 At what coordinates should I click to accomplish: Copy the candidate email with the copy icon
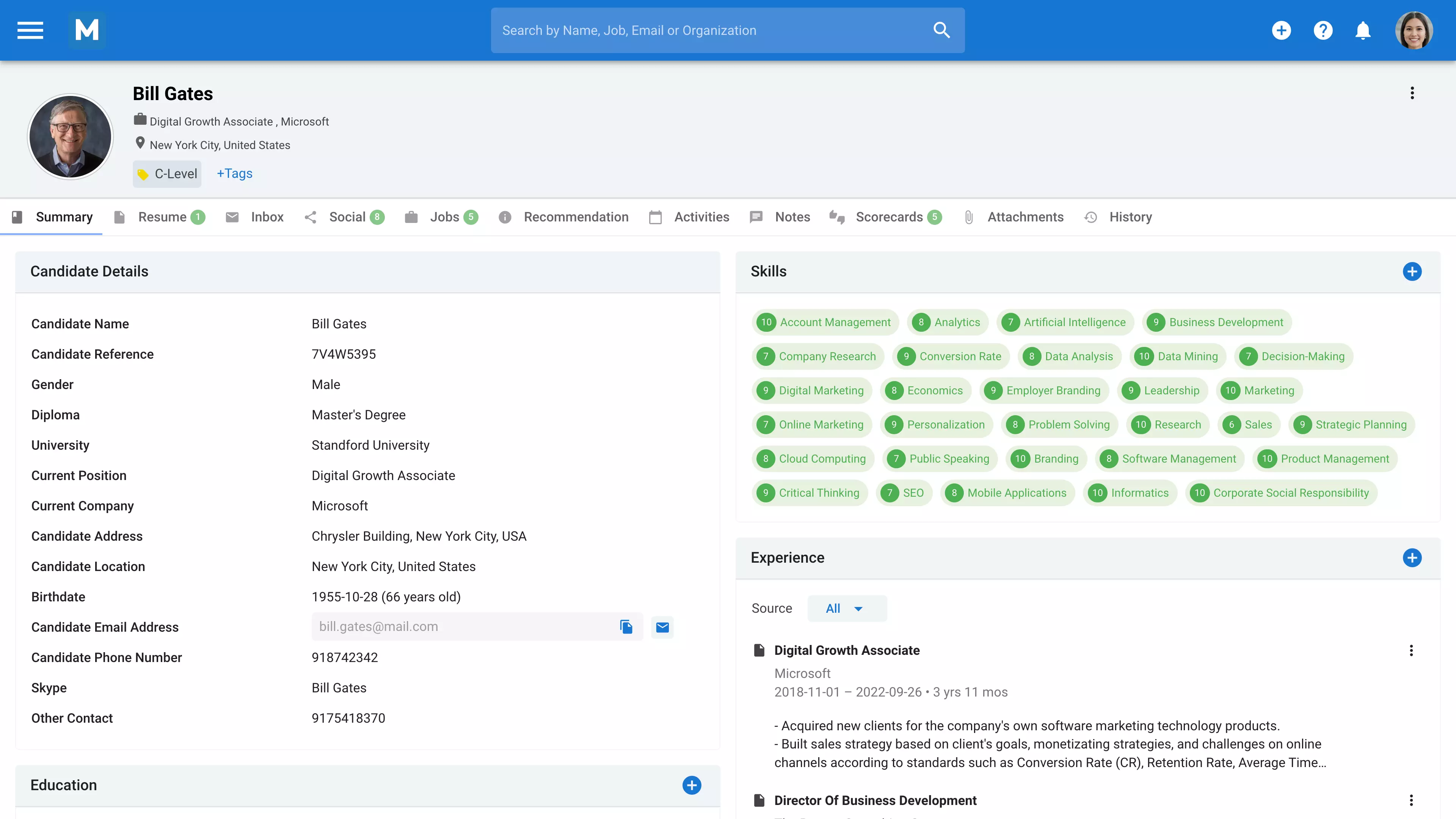(x=626, y=627)
